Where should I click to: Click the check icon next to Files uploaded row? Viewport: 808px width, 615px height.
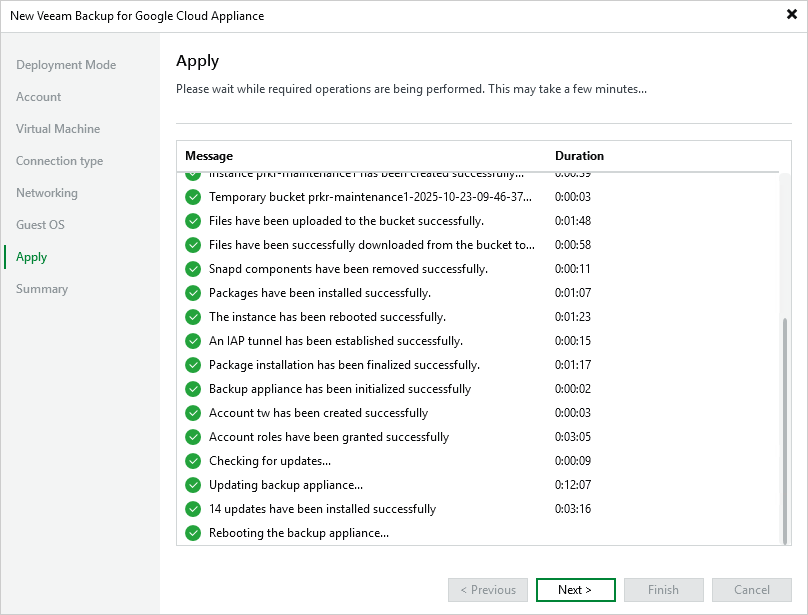point(193,221)
